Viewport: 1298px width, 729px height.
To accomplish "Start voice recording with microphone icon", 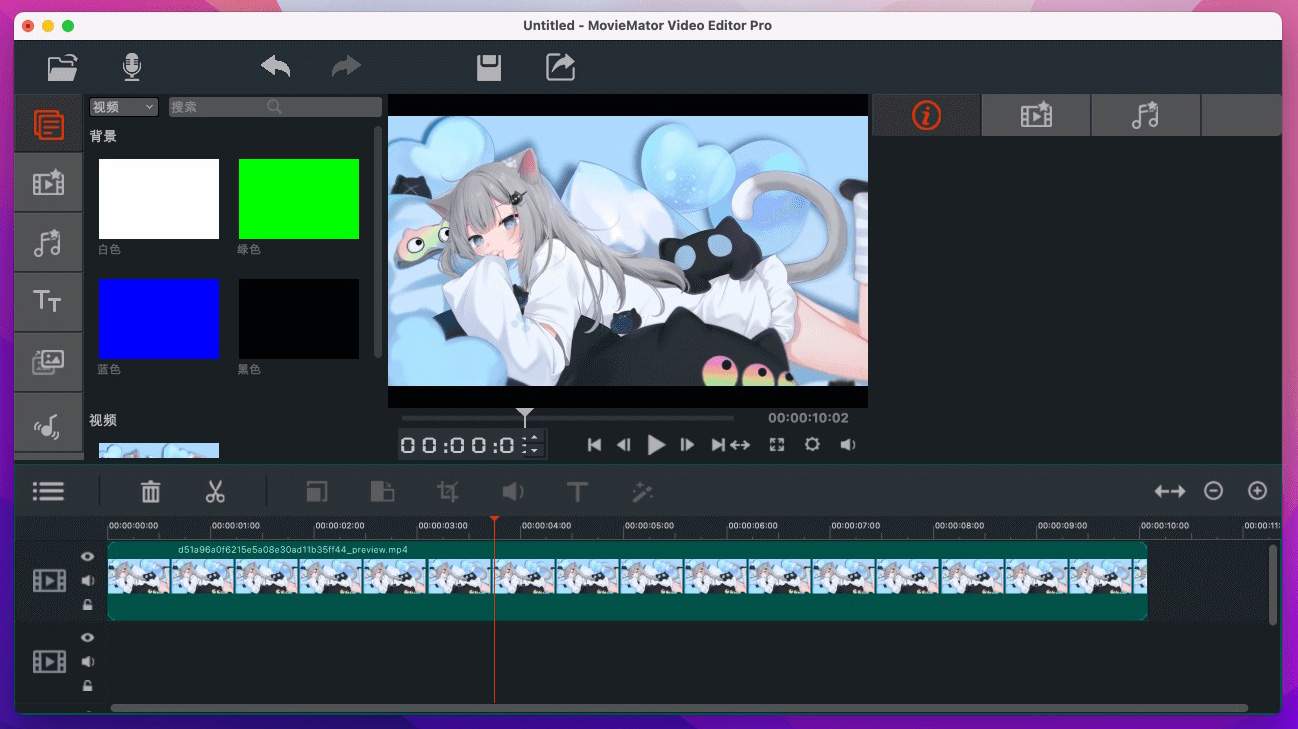I will 132,67.
